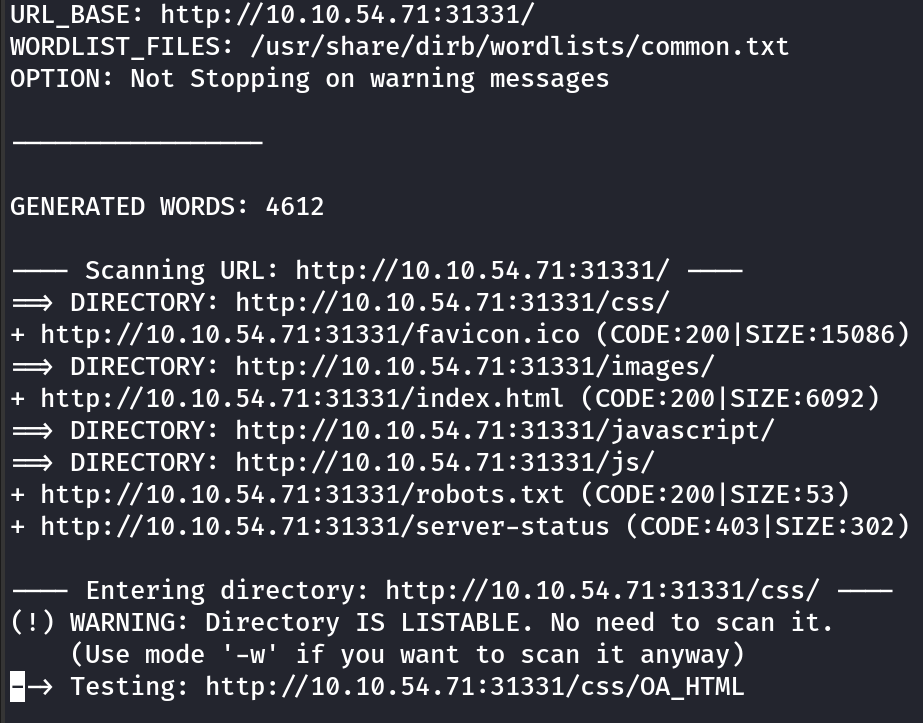Screen dimensions: 923x723
Task: Open the javascript/ directory URL
Action: [505, 431]
